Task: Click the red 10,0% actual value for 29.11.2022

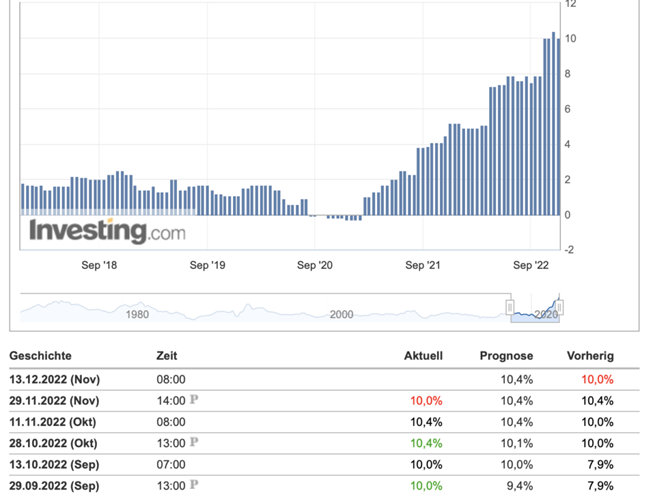Action: 426,400
